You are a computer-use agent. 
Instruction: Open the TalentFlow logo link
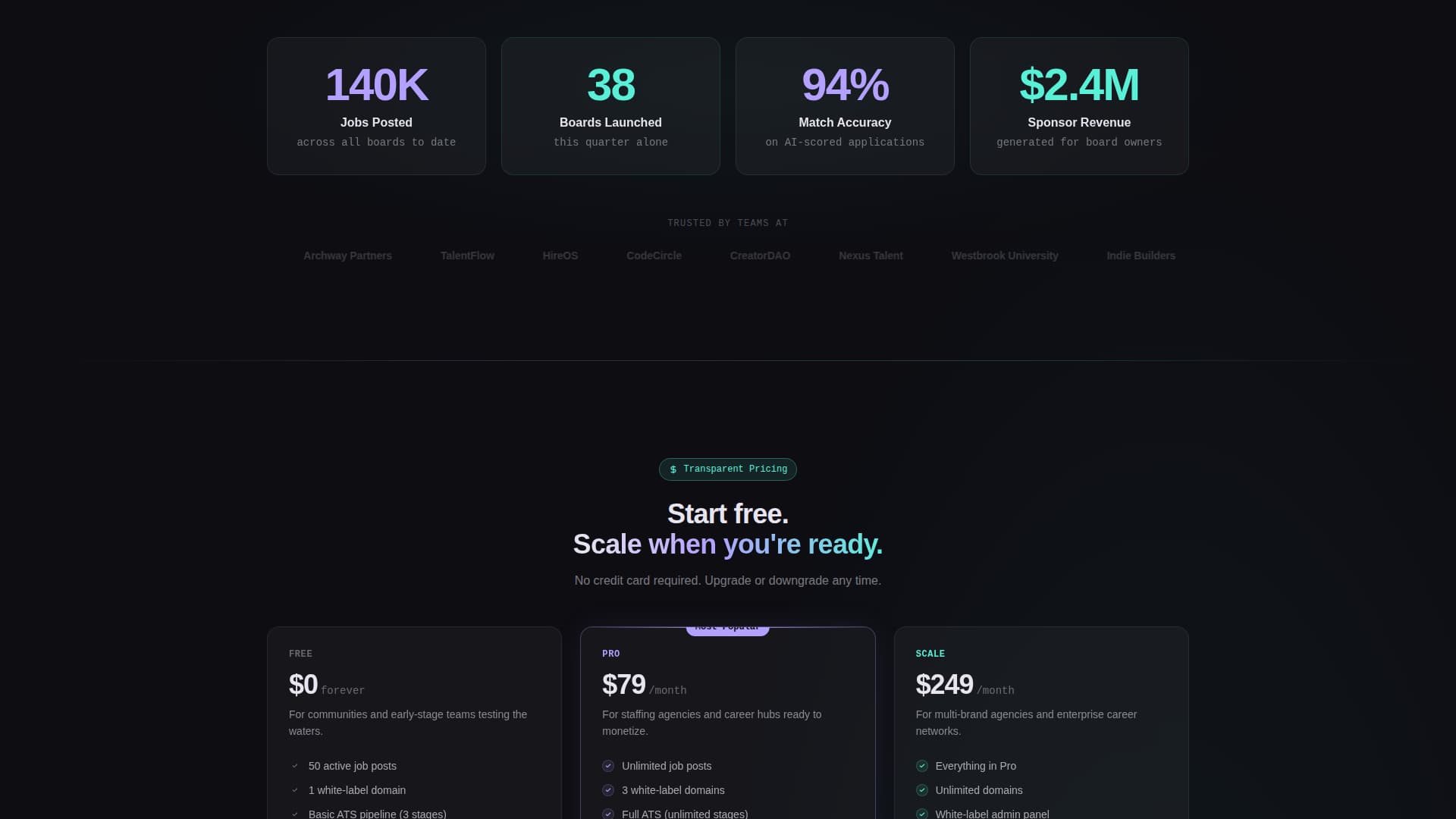[467, 256]
